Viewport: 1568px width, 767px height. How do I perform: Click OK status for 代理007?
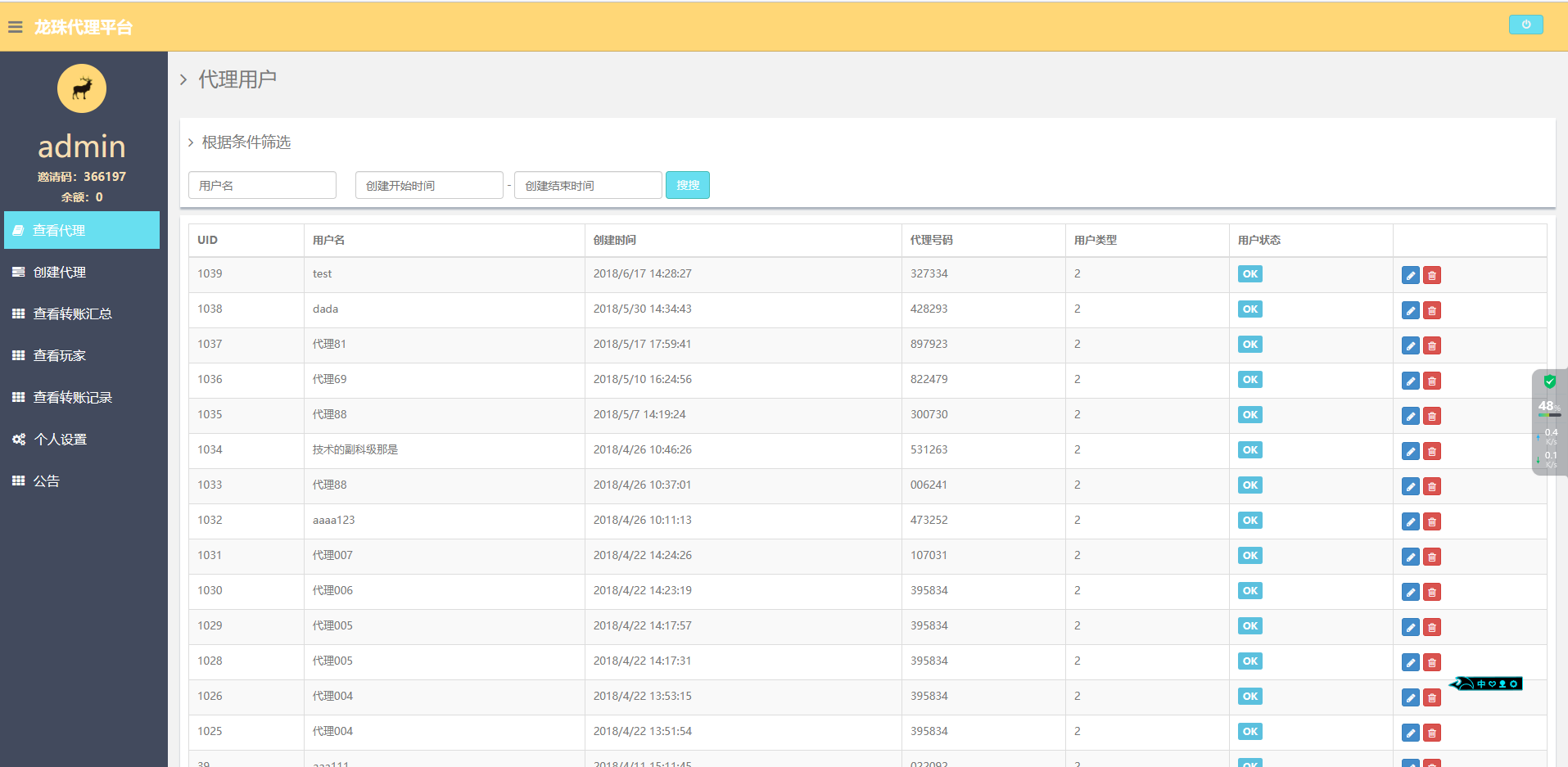click(1249, 556)
